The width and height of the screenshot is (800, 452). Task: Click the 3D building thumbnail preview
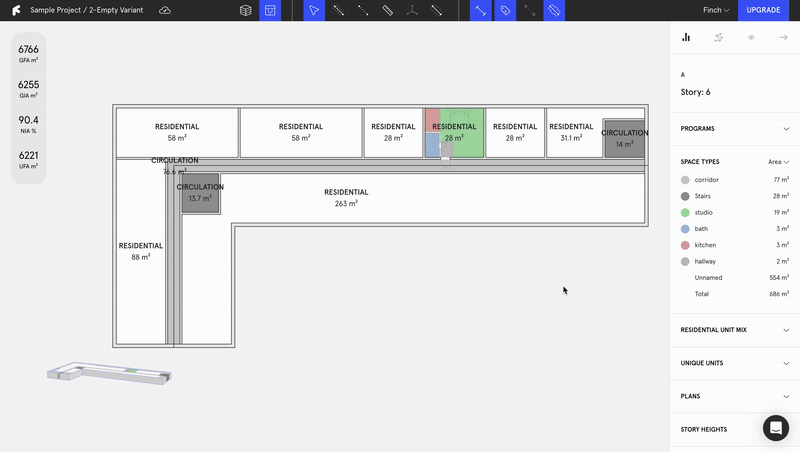click(110, 372)
